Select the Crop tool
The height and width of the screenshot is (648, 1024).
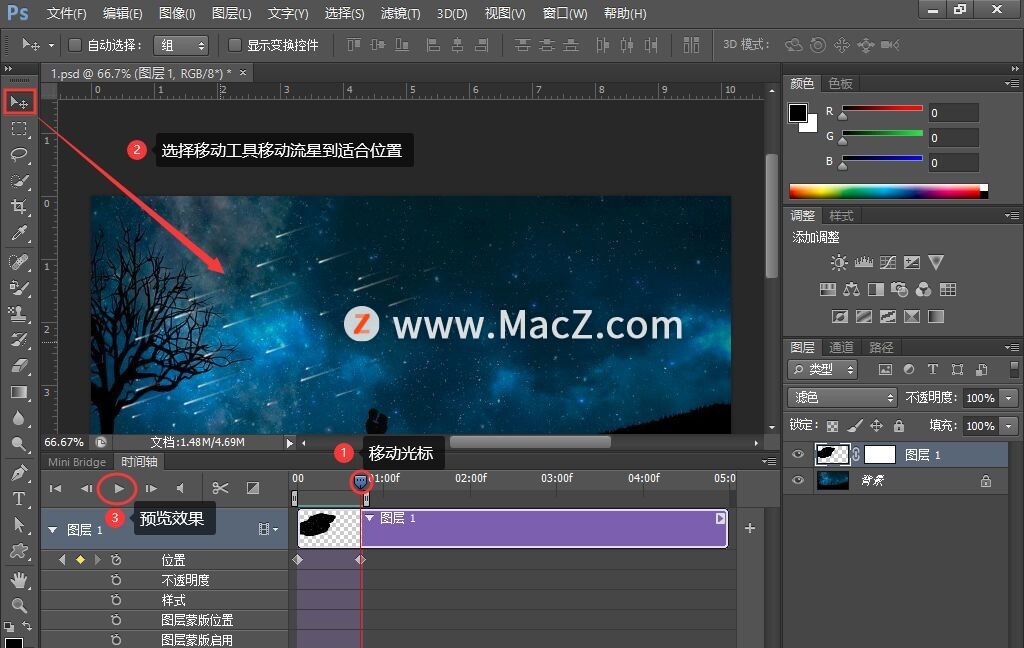(19, 207)
